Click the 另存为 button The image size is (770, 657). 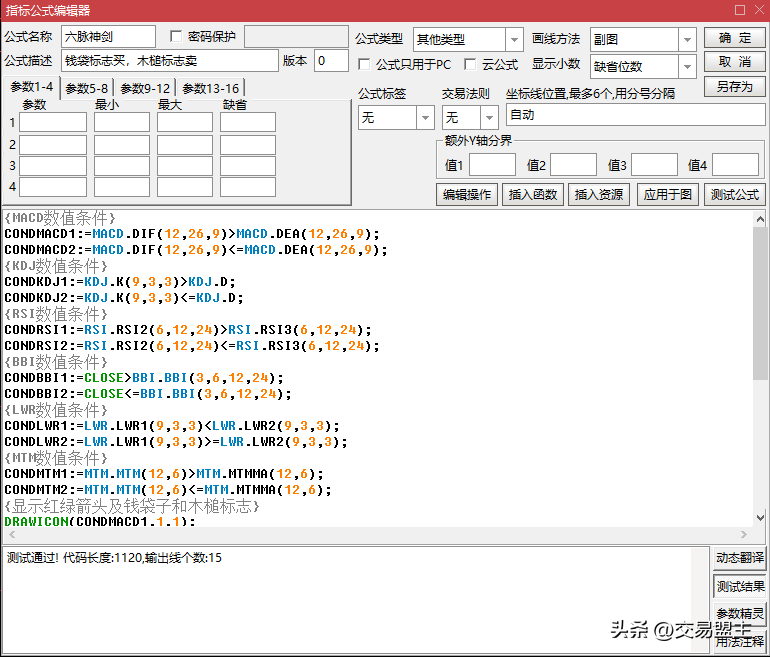tap(735, 86)
